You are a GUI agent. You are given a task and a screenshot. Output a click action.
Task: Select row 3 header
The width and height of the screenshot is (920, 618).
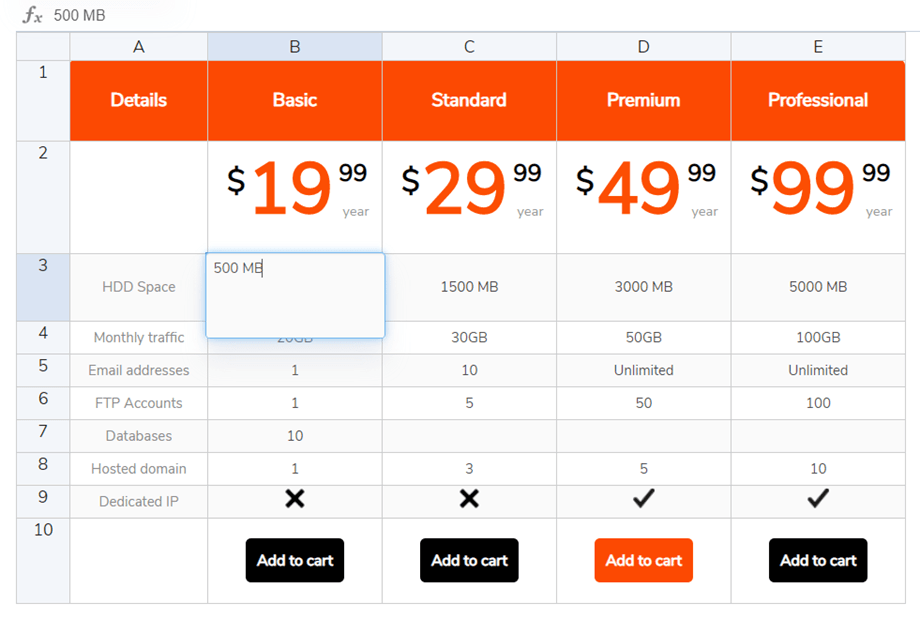[43, 287]
